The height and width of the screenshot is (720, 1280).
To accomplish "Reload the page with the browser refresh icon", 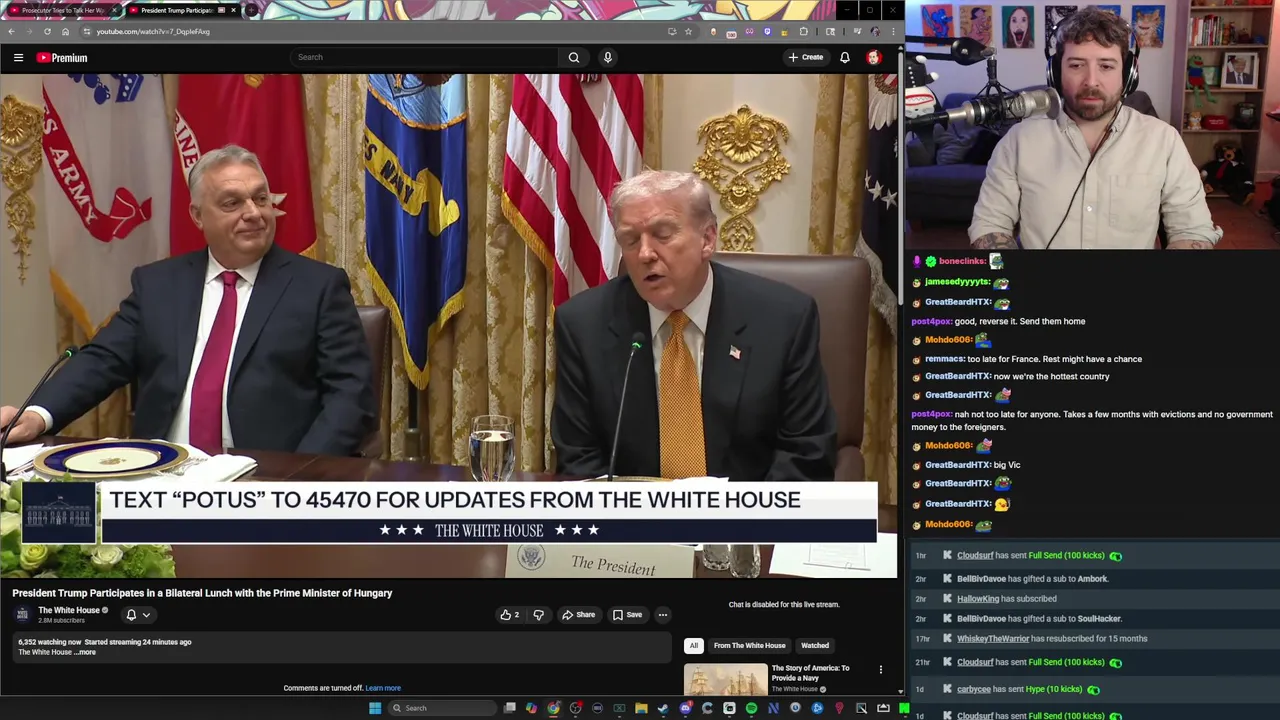I will coord(47,31).
